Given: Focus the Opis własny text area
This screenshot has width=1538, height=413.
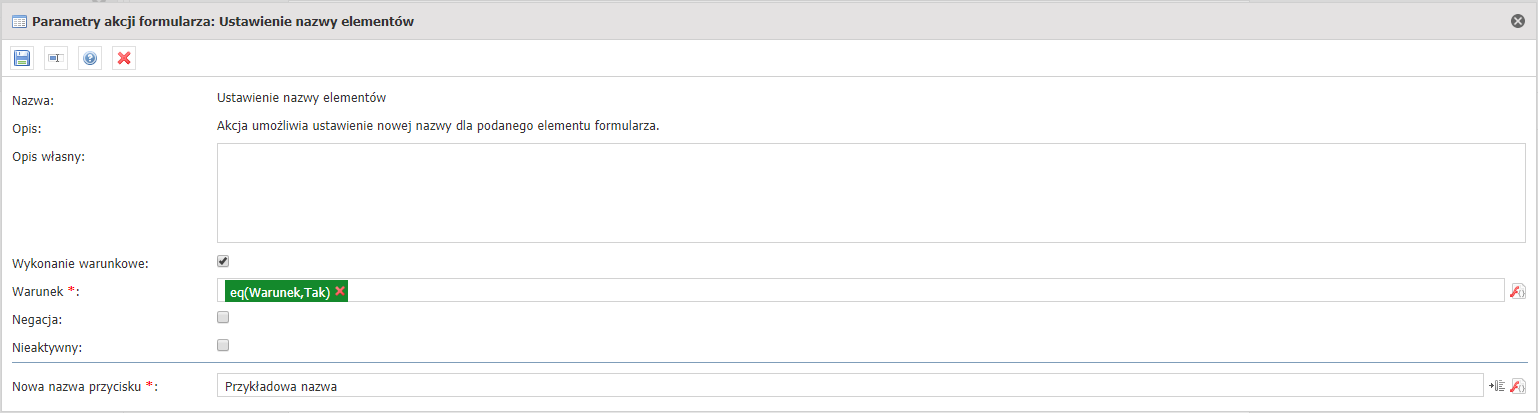Looking at the screenshot, I should point(871,193).
